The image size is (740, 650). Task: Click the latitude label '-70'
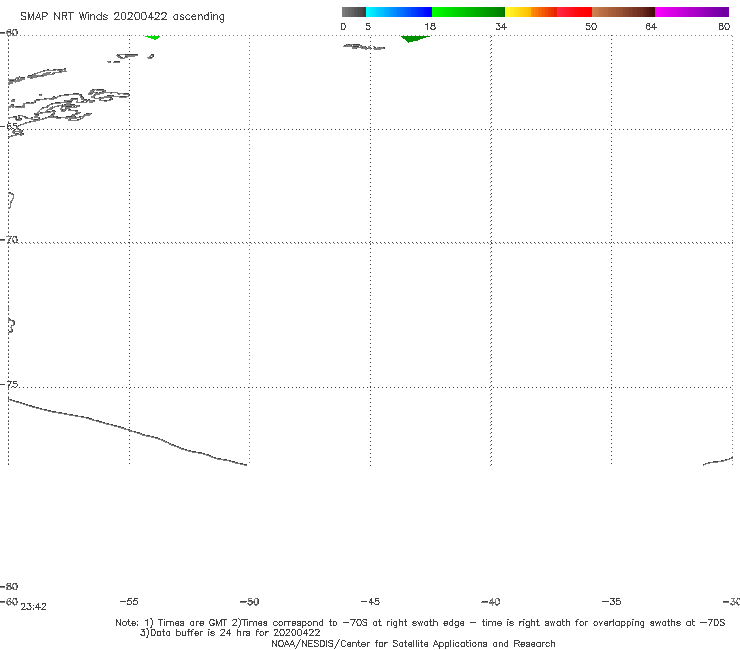point(9,239)
